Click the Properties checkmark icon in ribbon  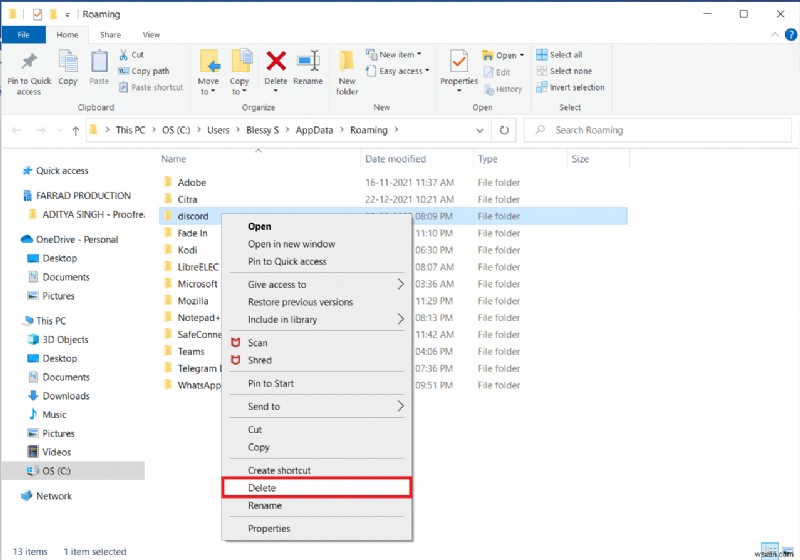pos(459,61)
